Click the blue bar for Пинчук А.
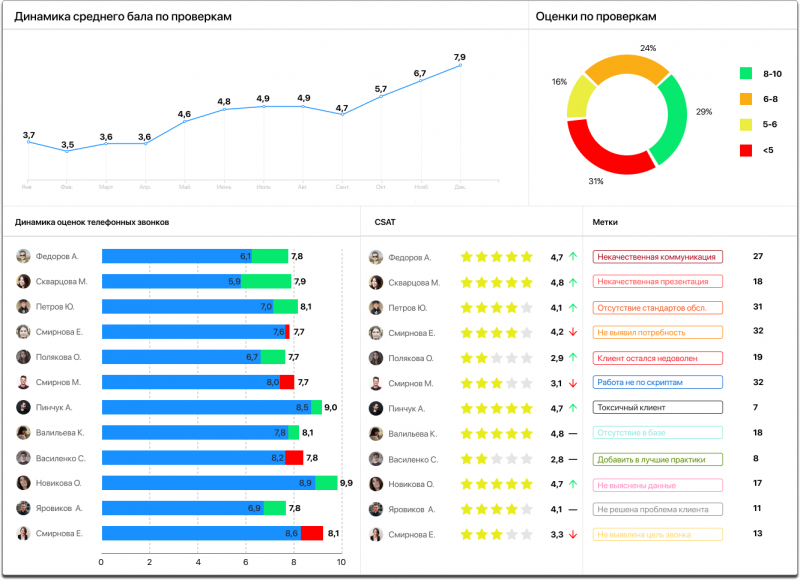Image resolution: width=800 pixels, height=580 pixels. (x=200, y=408)
